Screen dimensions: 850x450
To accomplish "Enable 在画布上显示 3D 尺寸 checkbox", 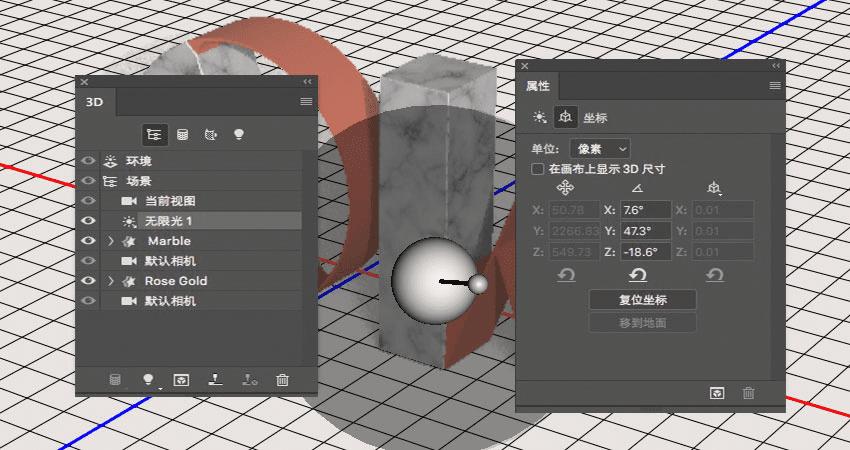I will pos(538,169).
